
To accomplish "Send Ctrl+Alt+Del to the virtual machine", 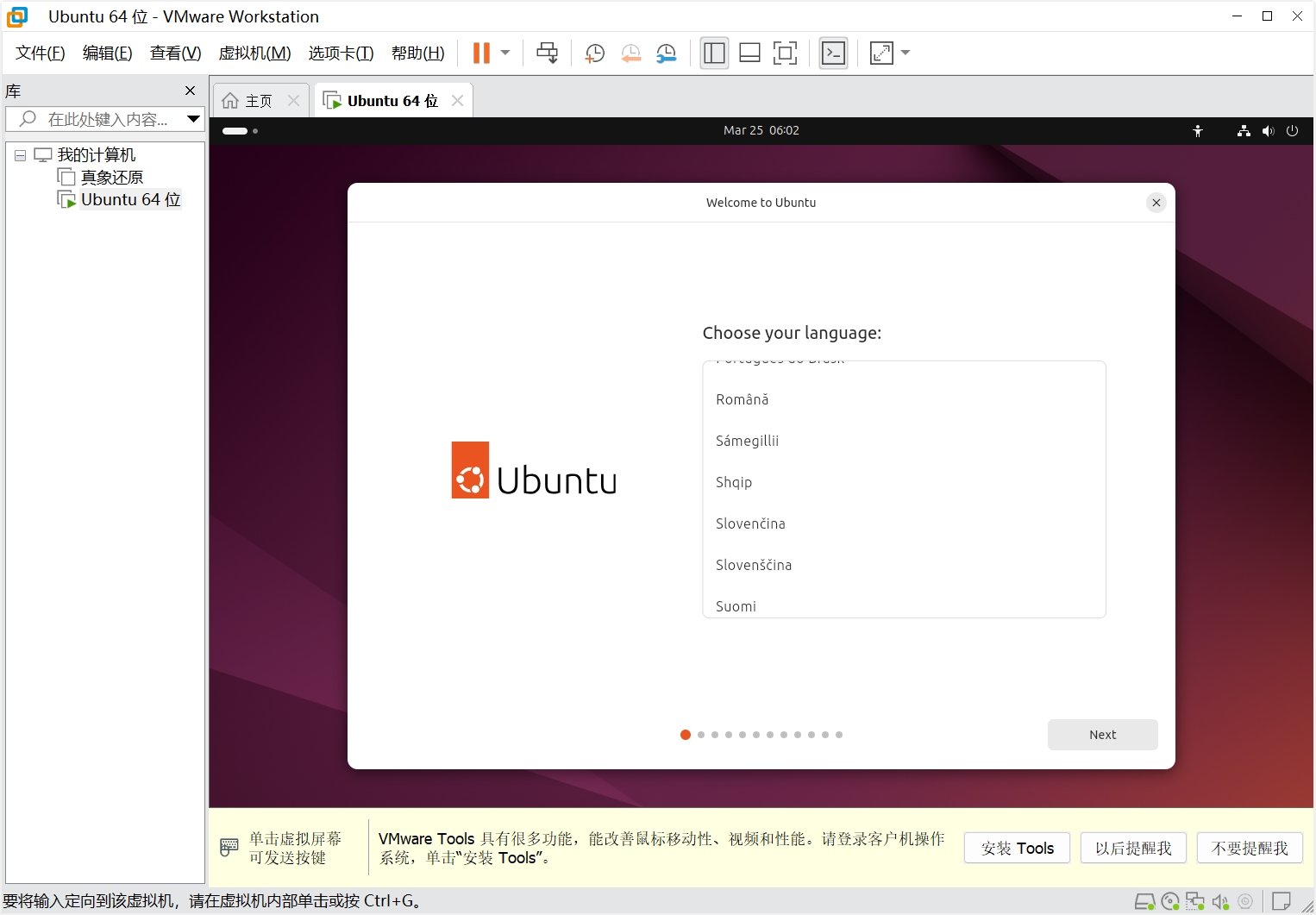I will [x=547, y=53].
